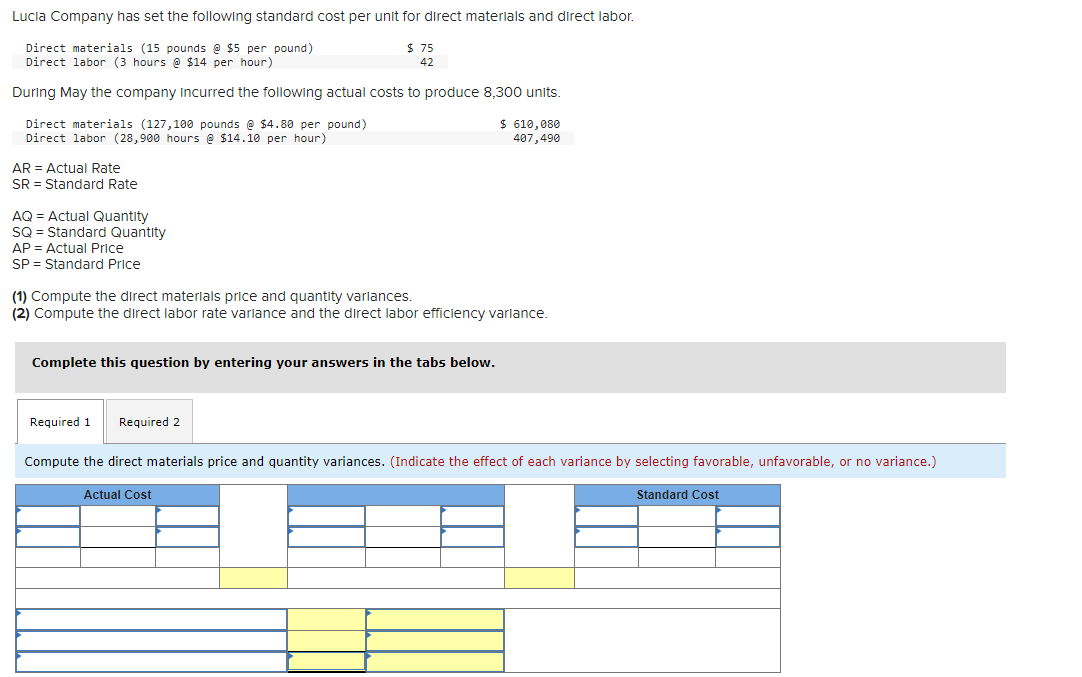Open first-row left dropdown under Actual Cost

pyautogui.click(x=48, y=516)
